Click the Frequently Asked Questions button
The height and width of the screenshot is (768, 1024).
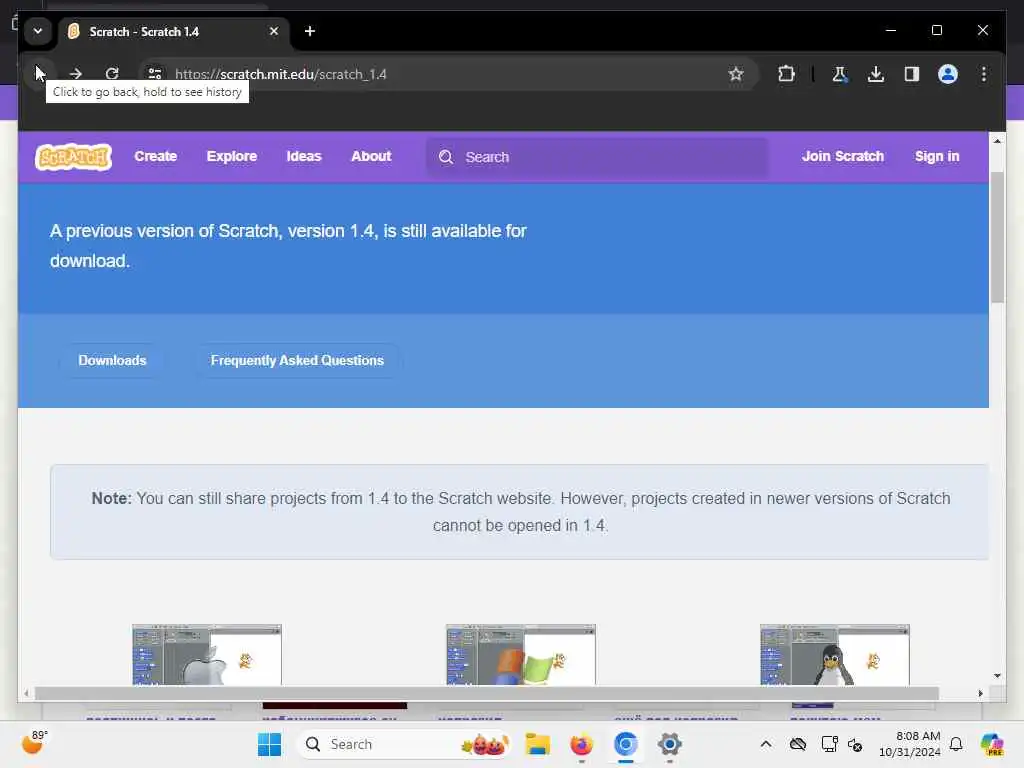click(297, 360)
